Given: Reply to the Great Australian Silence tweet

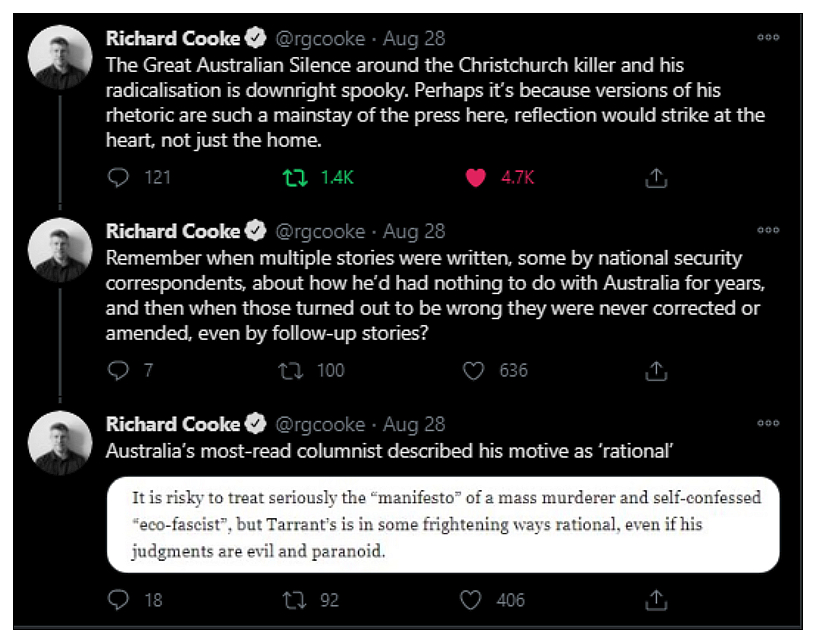Looking at the screenshot, I should (x=117, y=178).
